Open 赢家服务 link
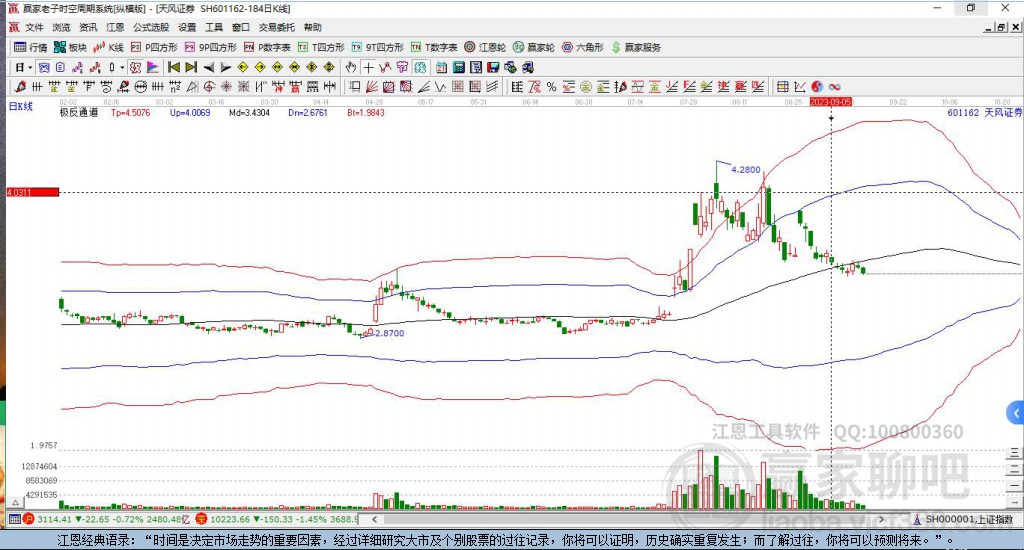This screenshot has width=1024, height=550. tap(636, 47)
